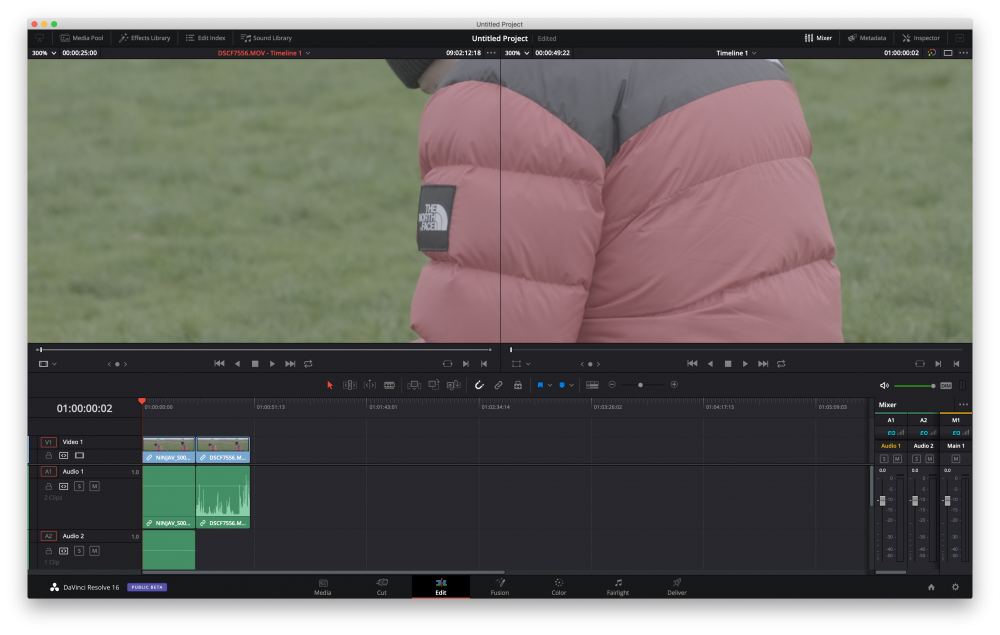
Task: Switch to the Color page tab
Action: (x=559, y=586)
